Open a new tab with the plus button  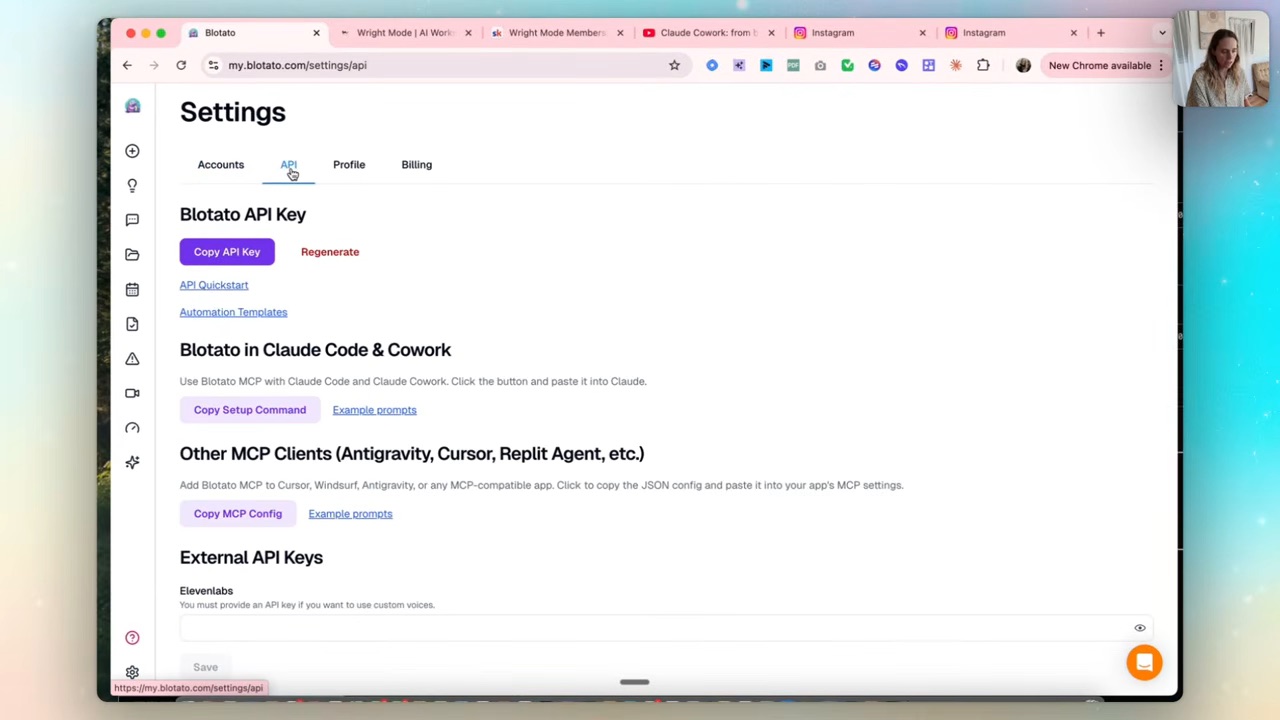click(1100, 33)
